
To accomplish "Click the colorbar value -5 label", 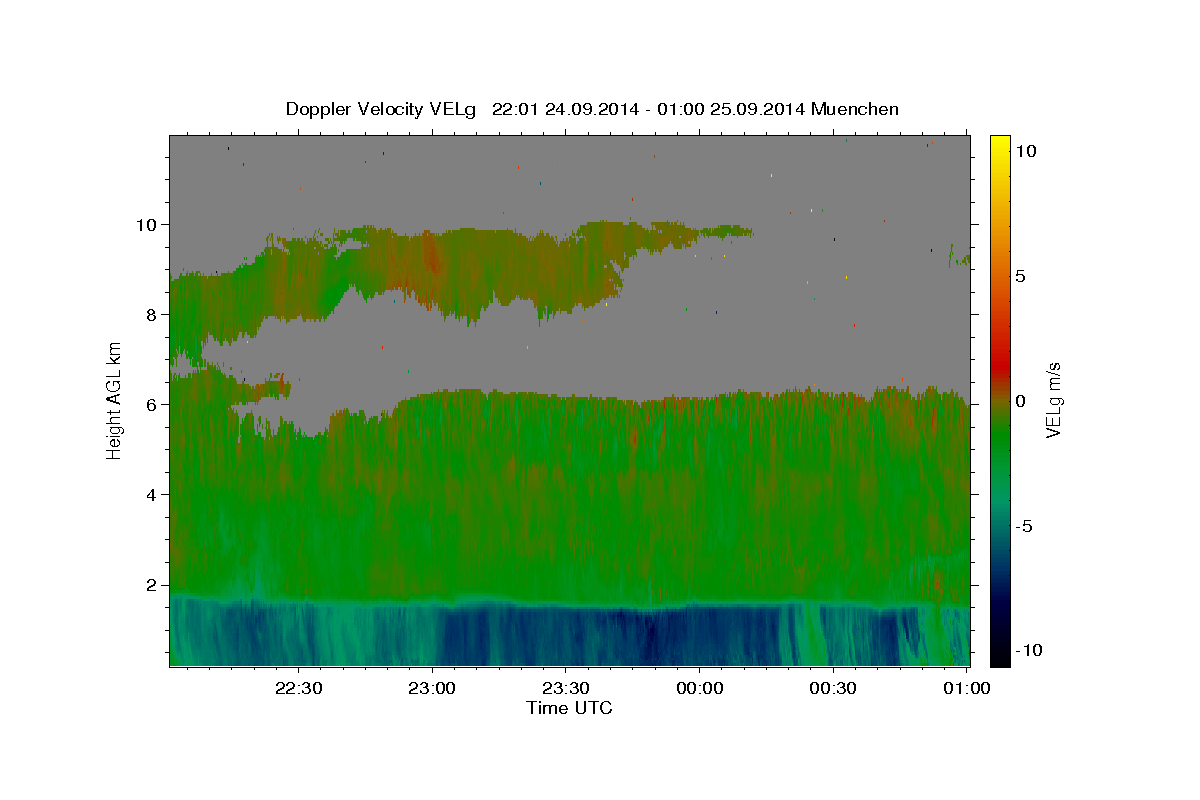I will pos(1024,526).
